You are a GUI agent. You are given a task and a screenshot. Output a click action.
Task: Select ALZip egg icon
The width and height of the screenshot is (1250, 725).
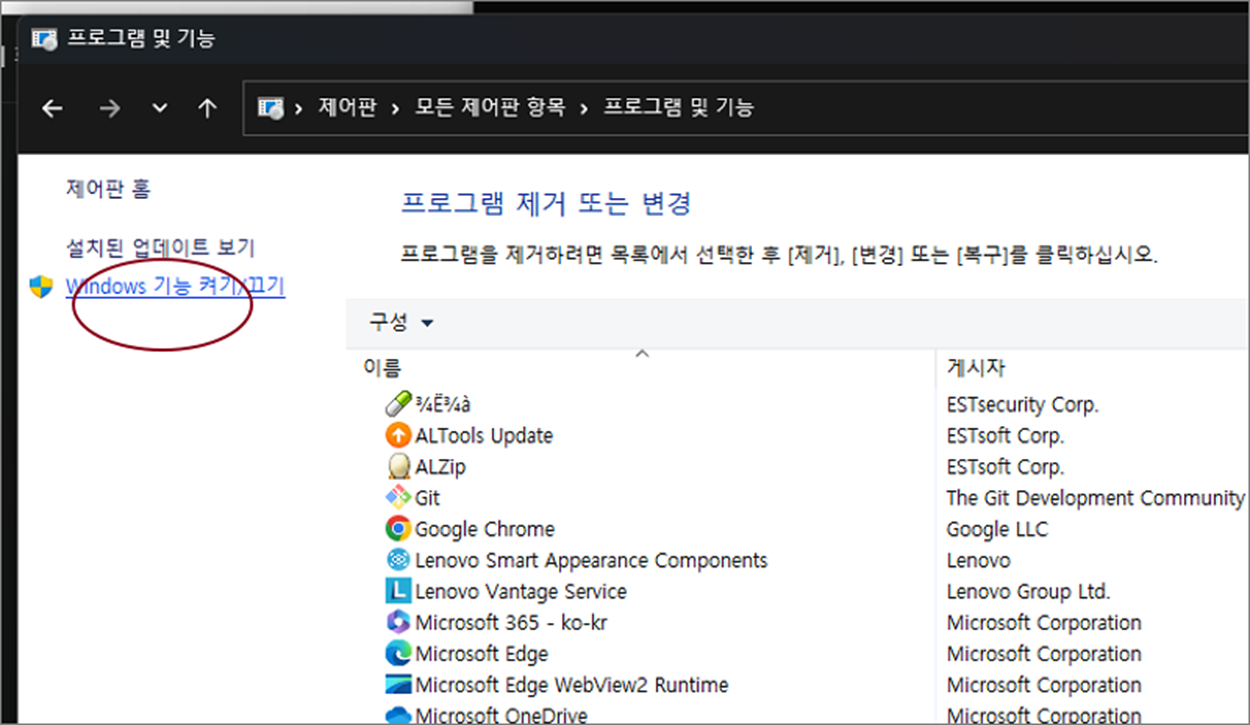(x=398, y=466)
